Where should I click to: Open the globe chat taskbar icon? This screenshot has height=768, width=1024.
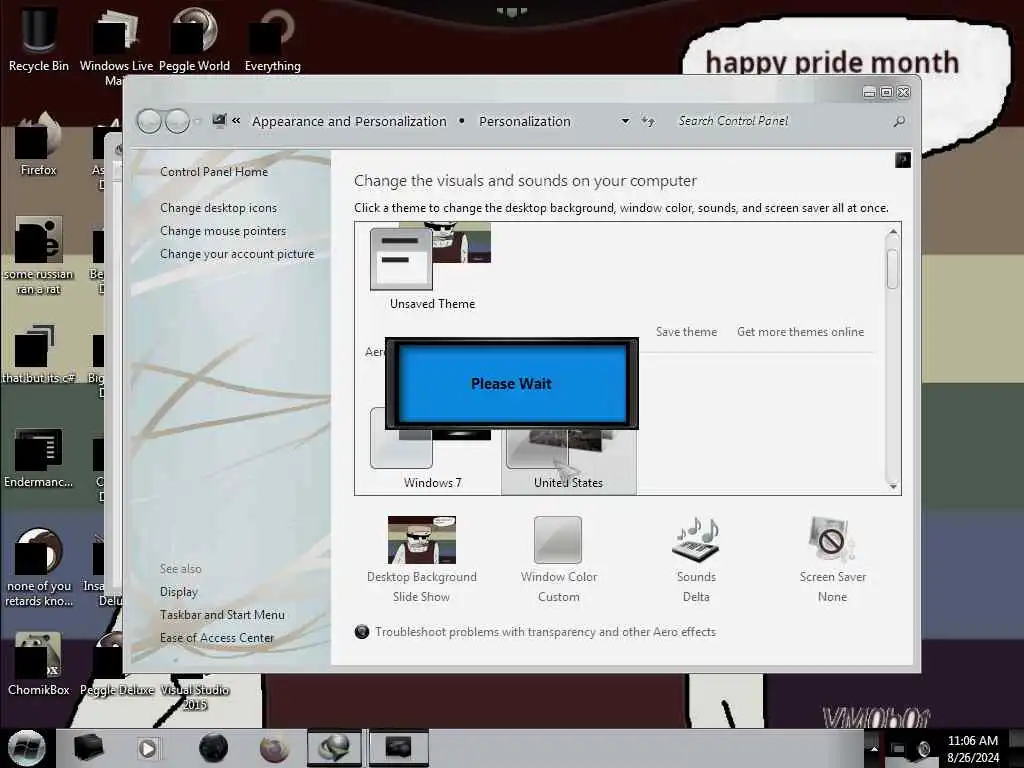pos(334,748)
